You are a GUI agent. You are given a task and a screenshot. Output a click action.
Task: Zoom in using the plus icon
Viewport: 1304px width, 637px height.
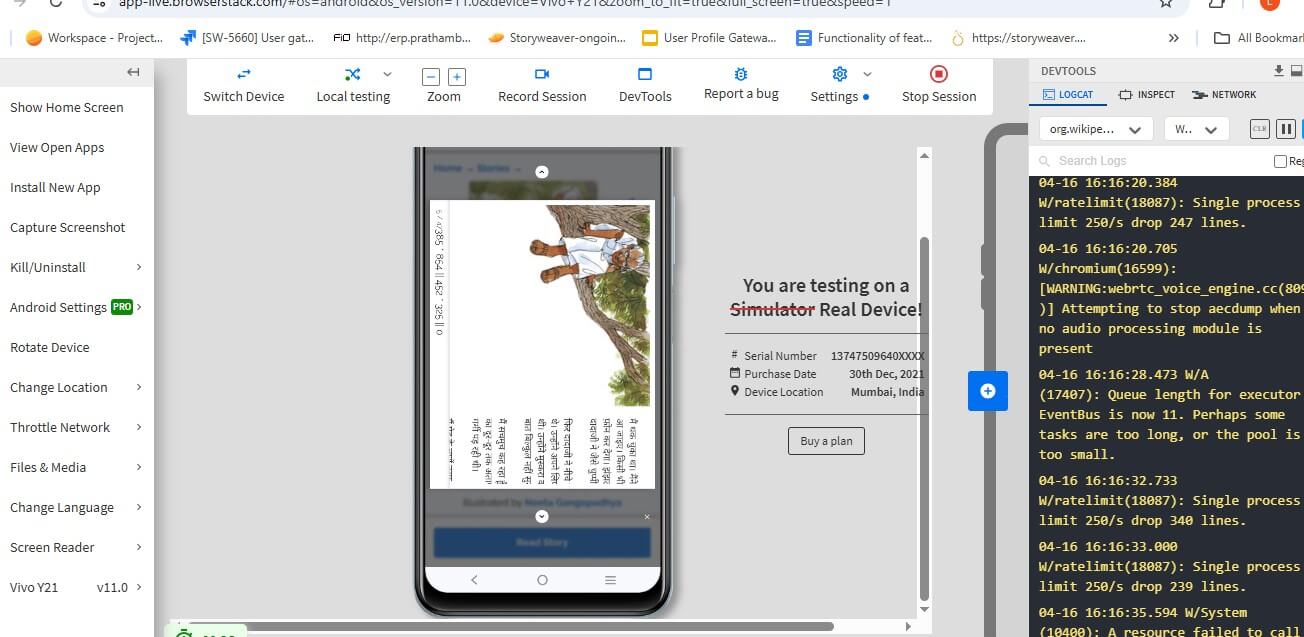[457, 76]
